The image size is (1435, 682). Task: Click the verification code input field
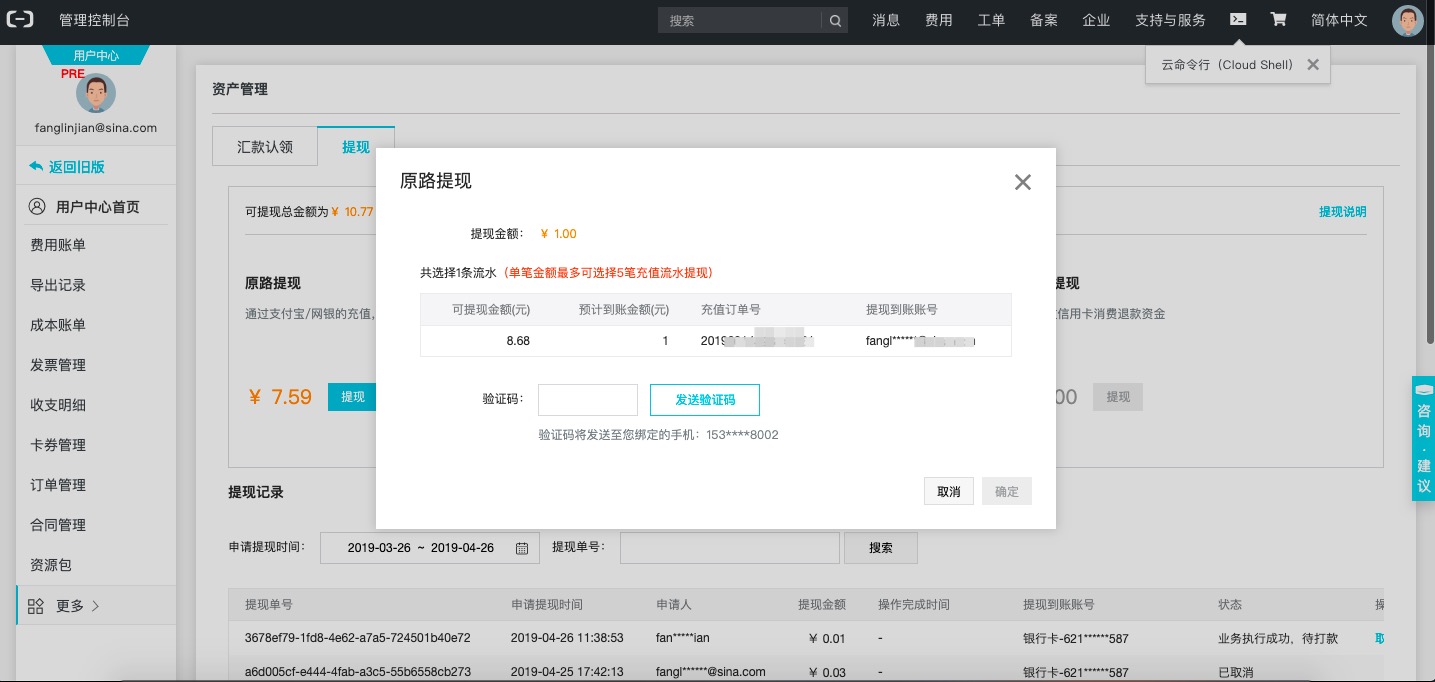(x=588, y=400)
